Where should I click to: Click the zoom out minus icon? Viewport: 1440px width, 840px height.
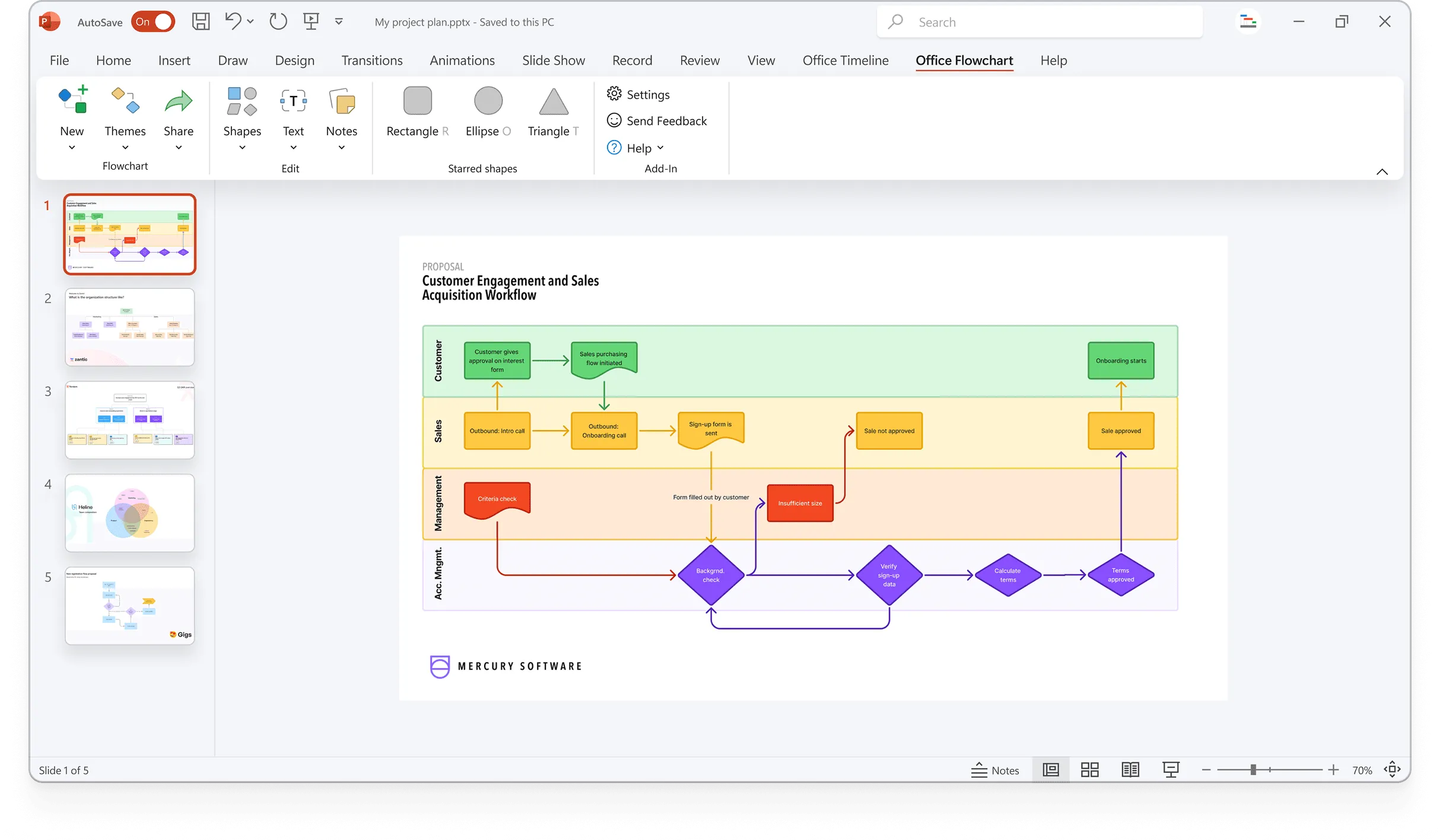click(1206, 770)
